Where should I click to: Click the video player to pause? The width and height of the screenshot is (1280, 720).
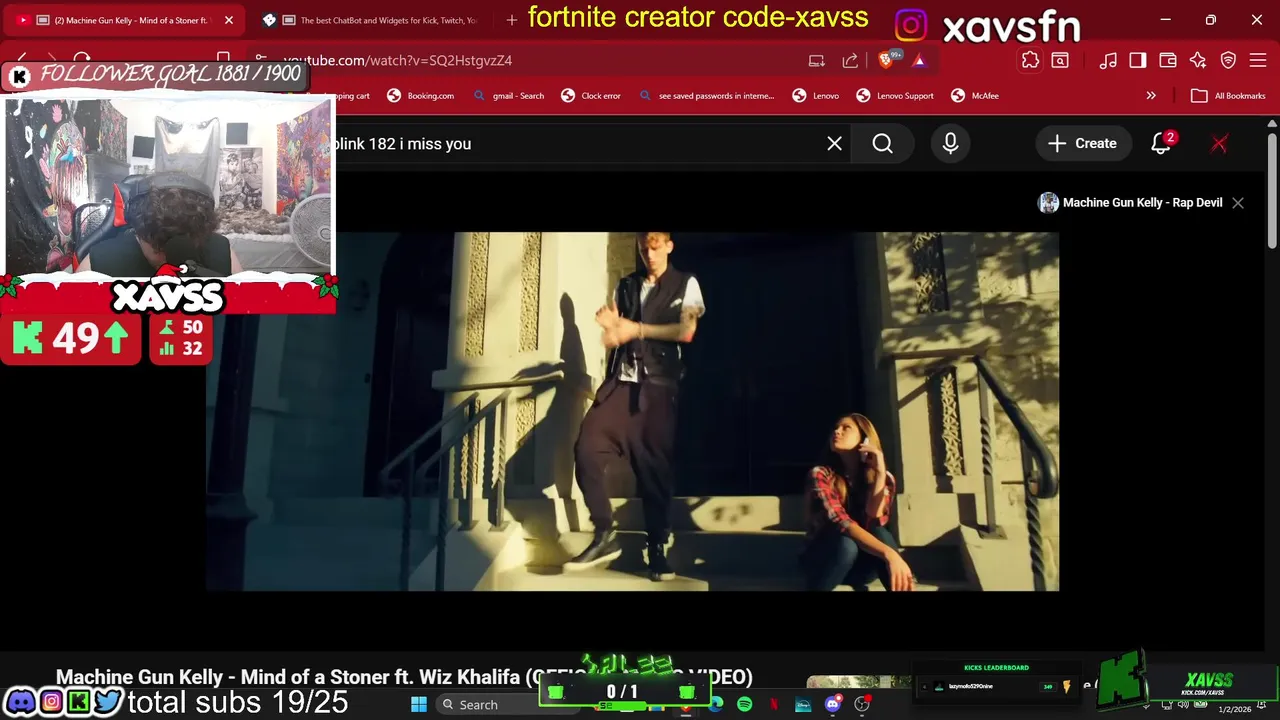click(x=632, y=412)
